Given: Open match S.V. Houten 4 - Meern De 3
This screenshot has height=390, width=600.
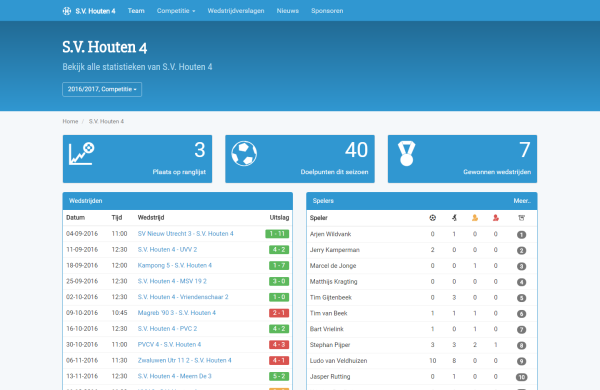Looking at the screenshot, I should (174, 376).
